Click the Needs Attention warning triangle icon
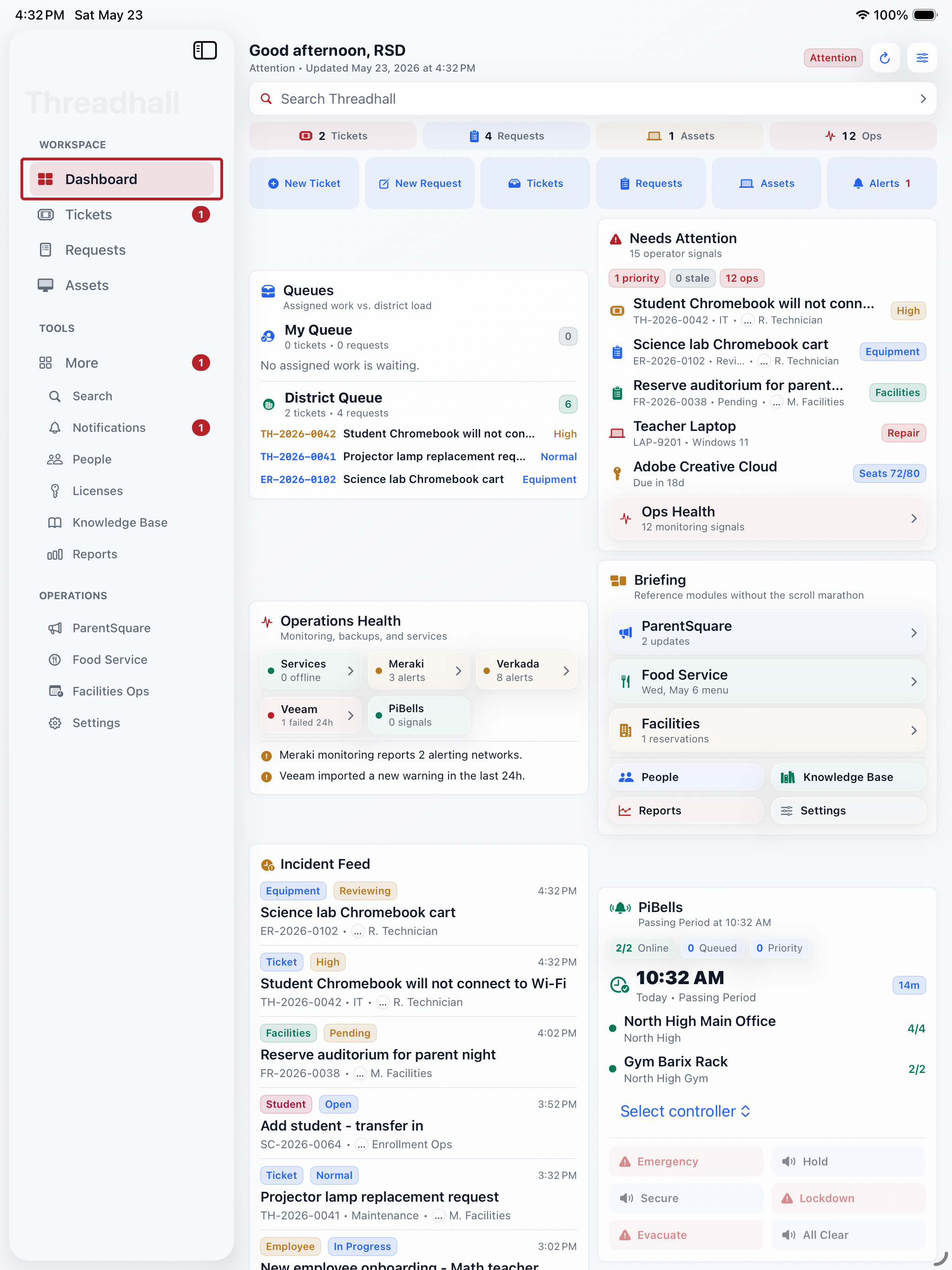952x1270 pixels. click(615, 239)
